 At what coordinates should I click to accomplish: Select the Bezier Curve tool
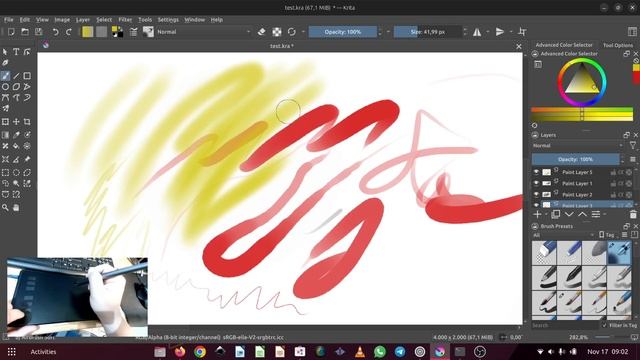[x=5, y=98]
